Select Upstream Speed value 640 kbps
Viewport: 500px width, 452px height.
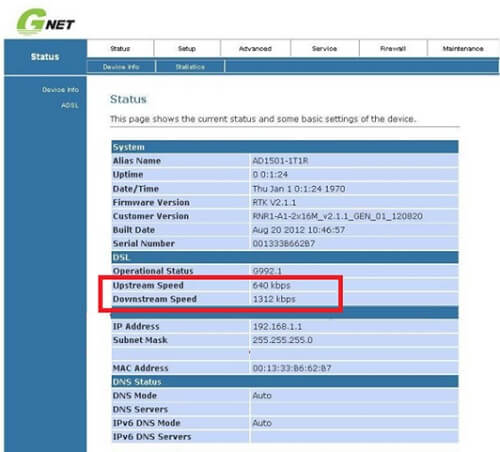[271, 285]
